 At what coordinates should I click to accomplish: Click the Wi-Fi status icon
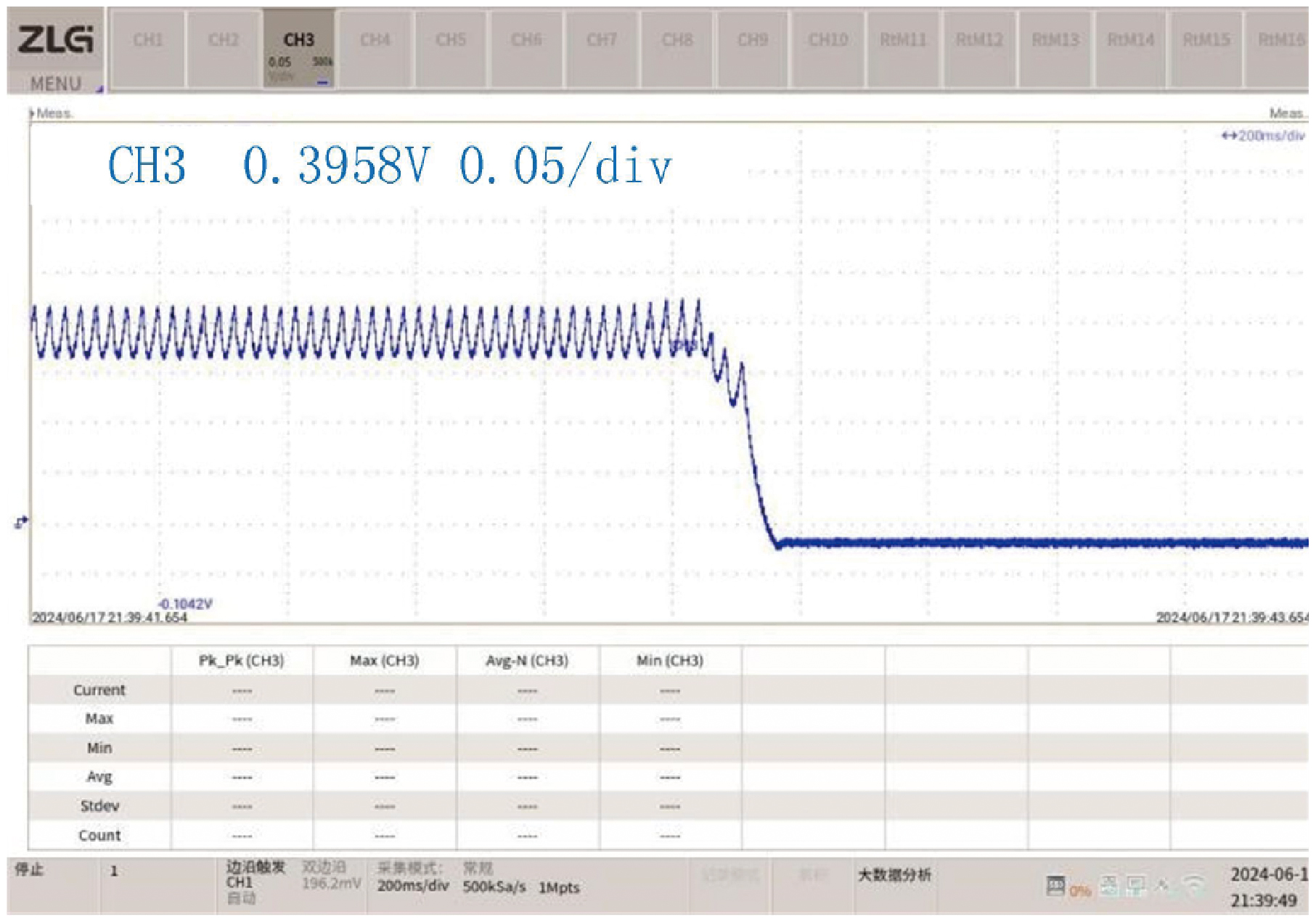(1193, 885)
